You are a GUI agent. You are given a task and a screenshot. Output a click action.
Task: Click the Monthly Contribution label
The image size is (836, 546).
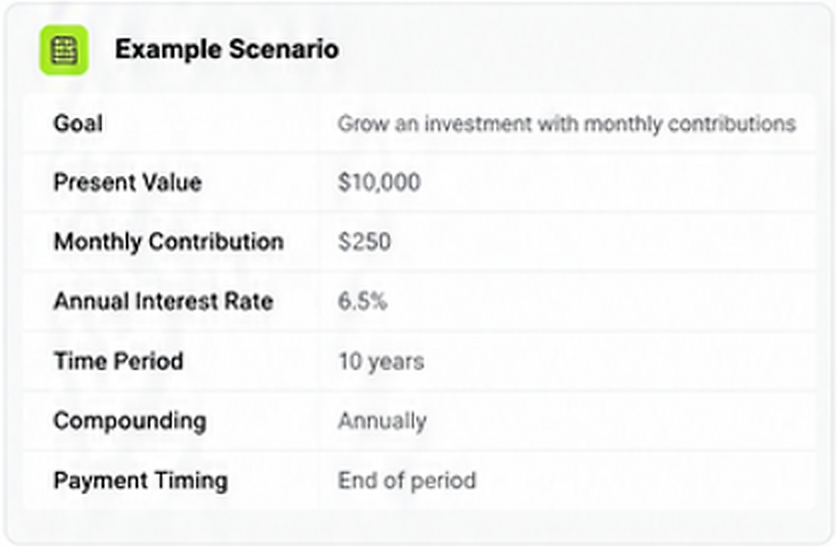(168, 242)
